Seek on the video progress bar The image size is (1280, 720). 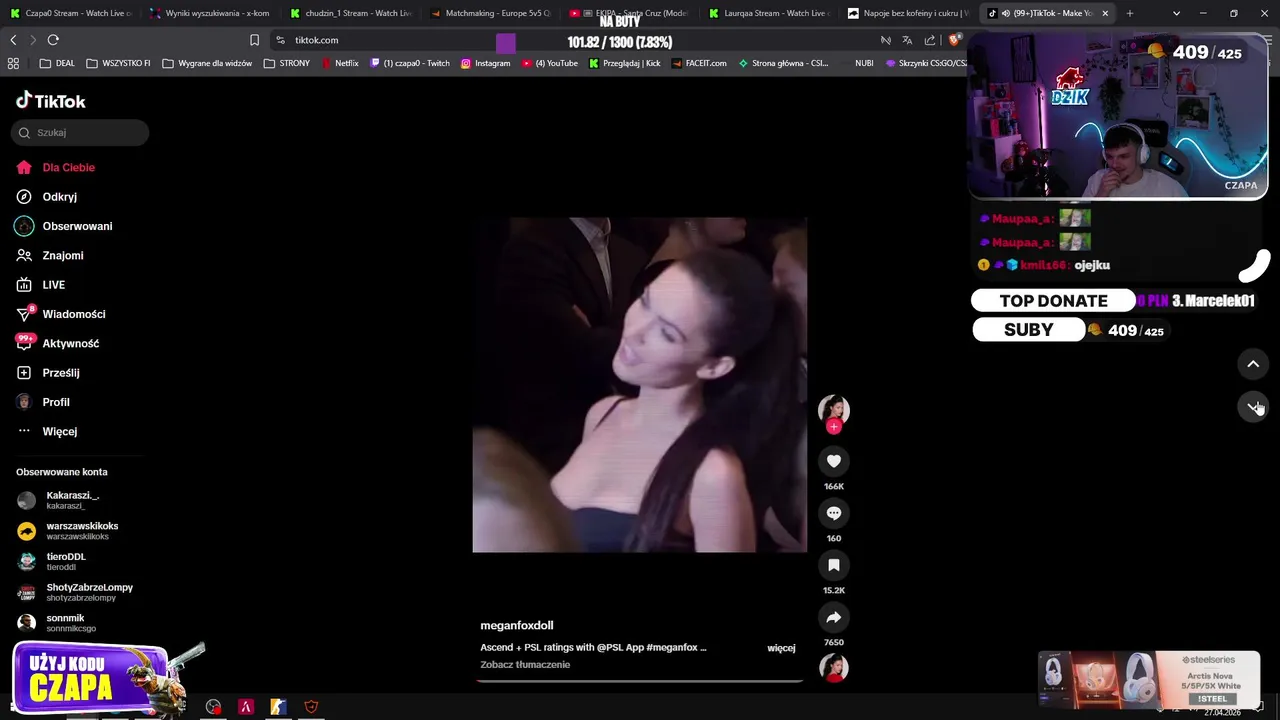click(x=639, y=681)
